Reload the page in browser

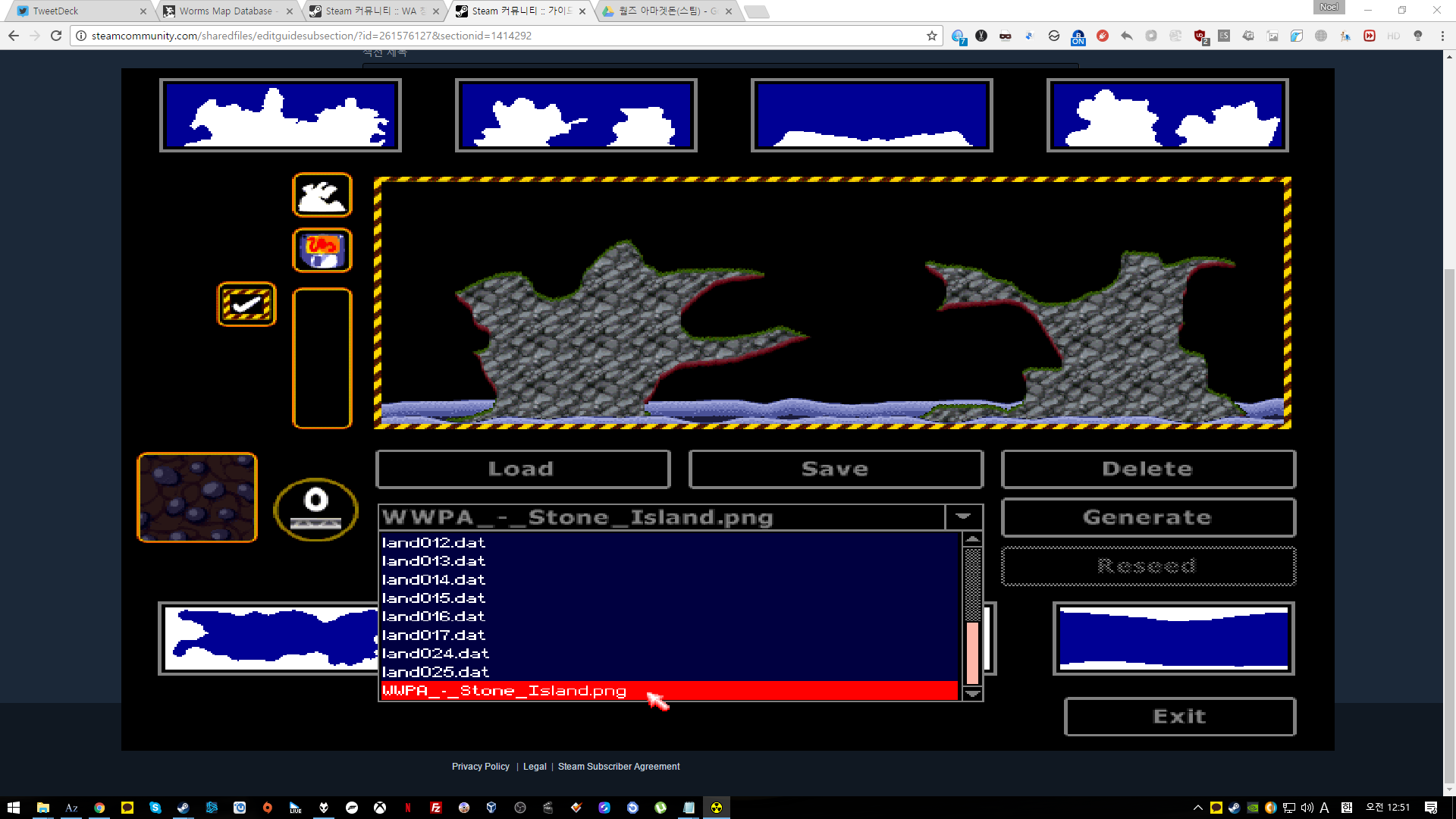pos(56,36)
